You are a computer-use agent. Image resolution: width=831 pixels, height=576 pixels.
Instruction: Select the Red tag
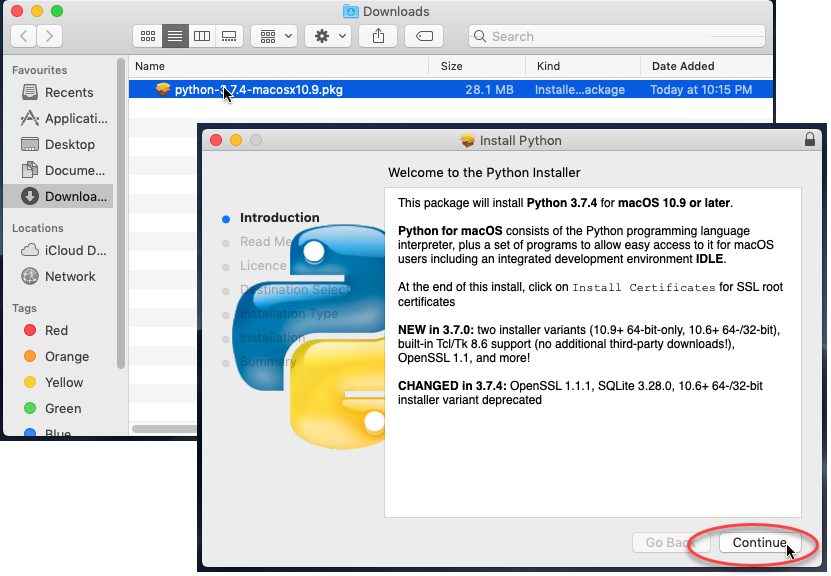pyautogui.click(x=58, y=330)
